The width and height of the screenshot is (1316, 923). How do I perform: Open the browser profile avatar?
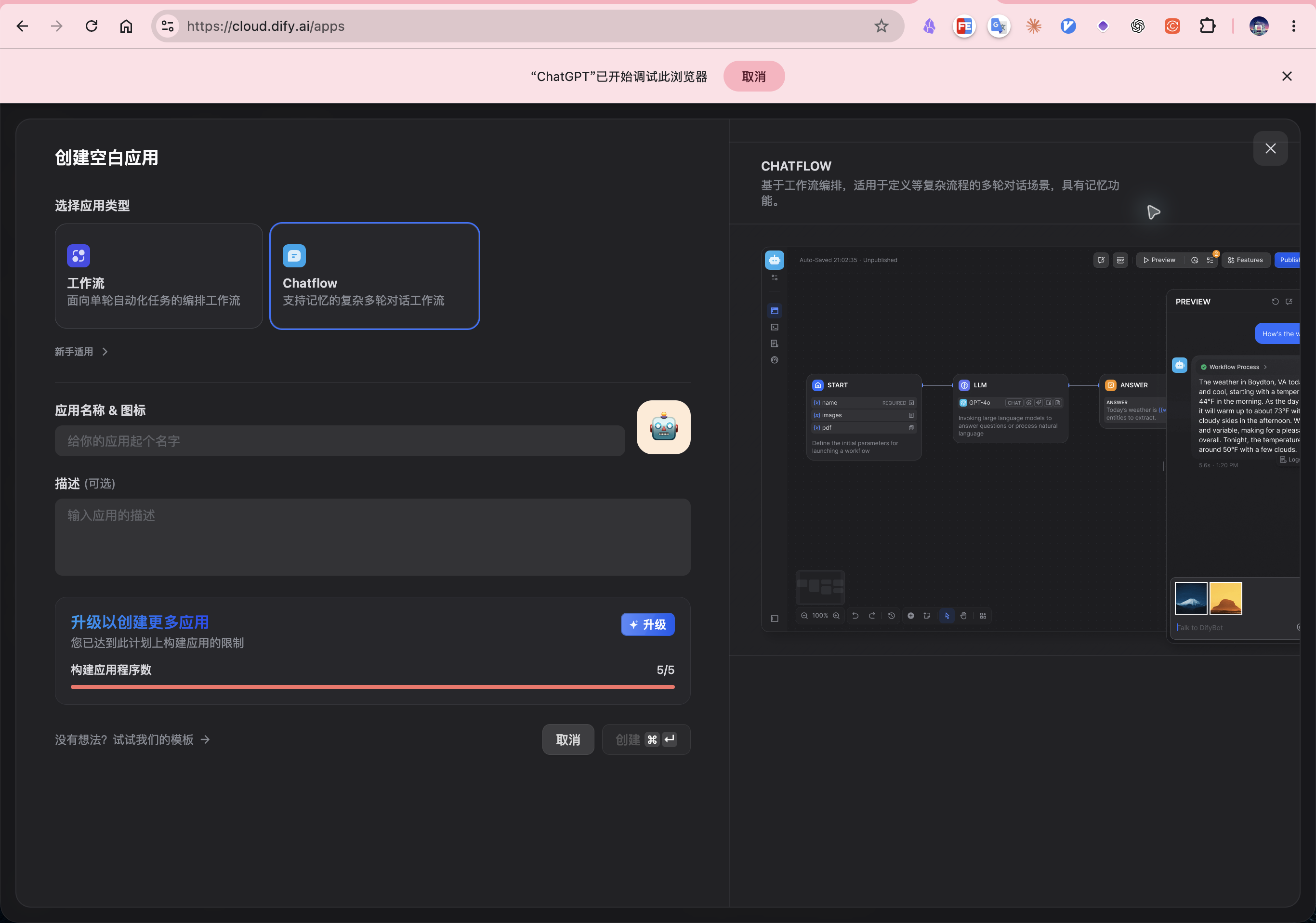pos(1259,26)
